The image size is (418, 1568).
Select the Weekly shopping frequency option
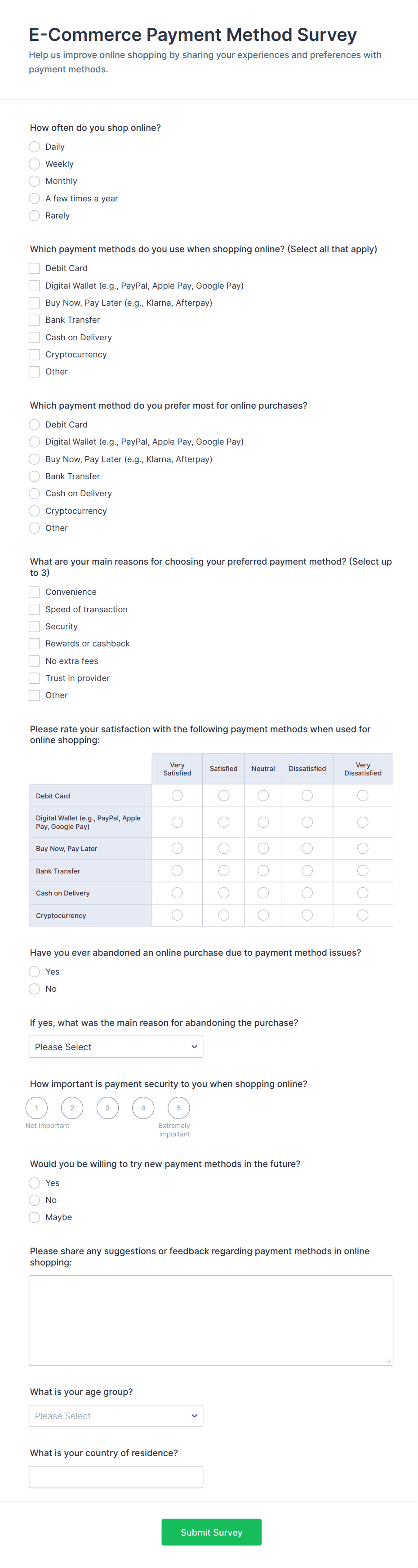(35, 164)
